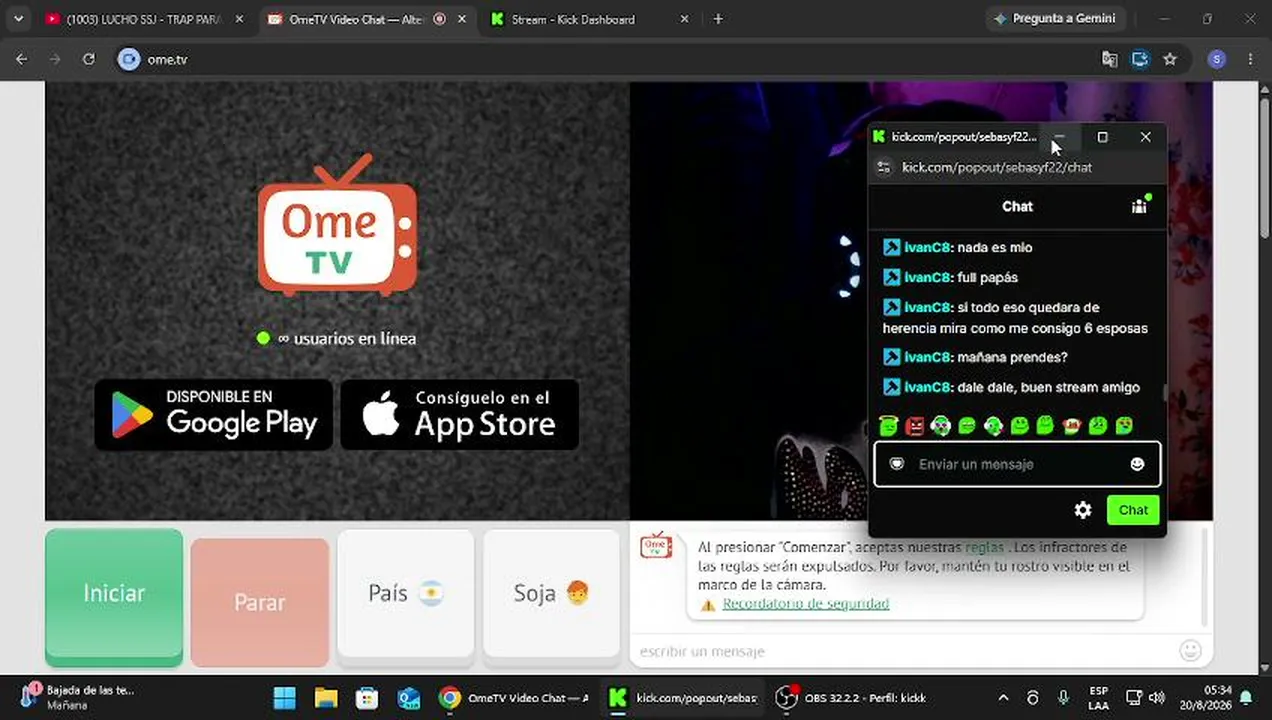
Task: Open the ESP LAA language switcher
Action: coord(1098,698)
